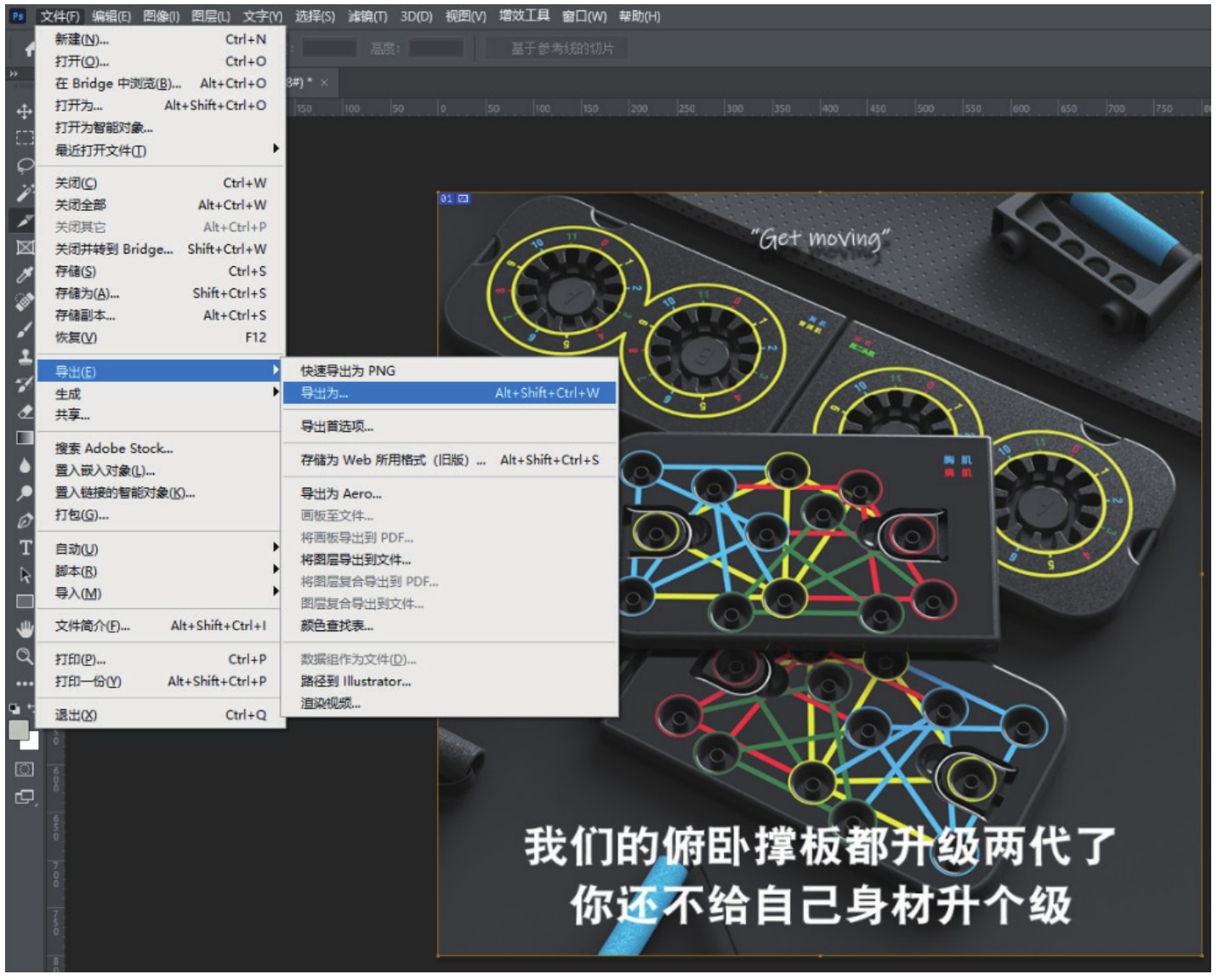The width and height of the screenshot is (1218, 980).
Task: Select the Hand tool
Action: (x=25, y=629)
